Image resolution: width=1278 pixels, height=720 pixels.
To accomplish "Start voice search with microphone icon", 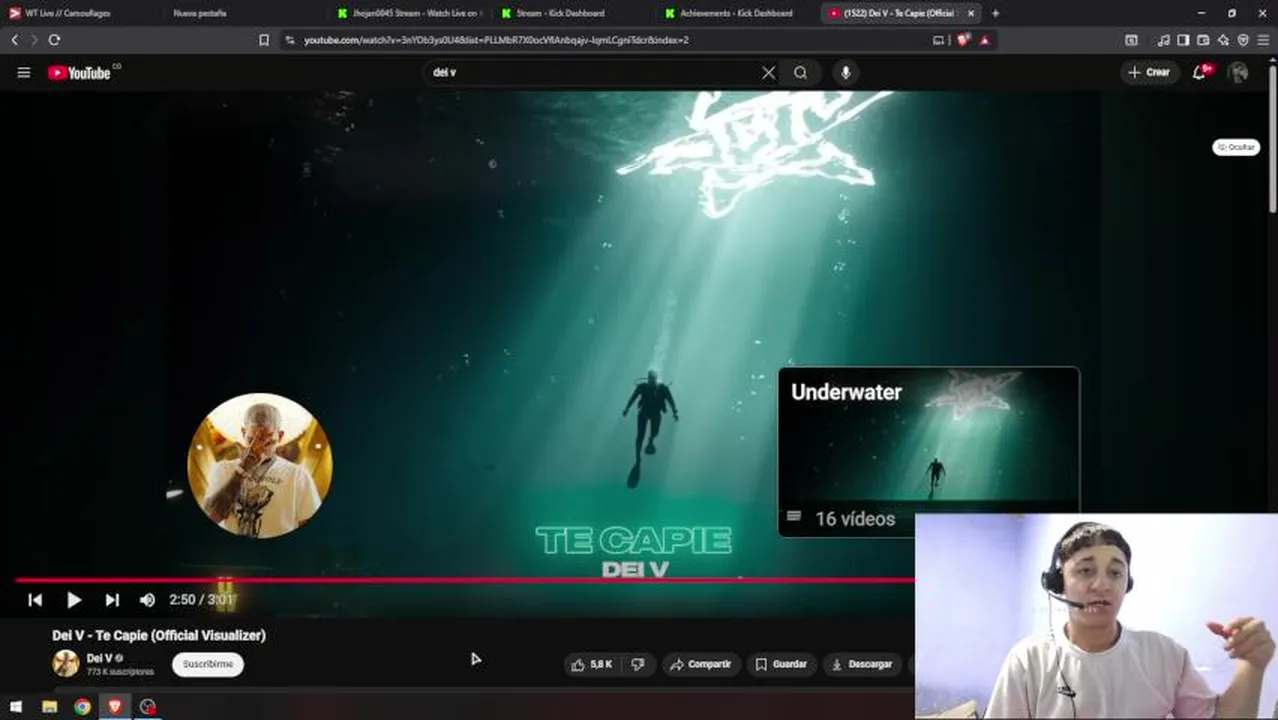I will coord(846,72).
